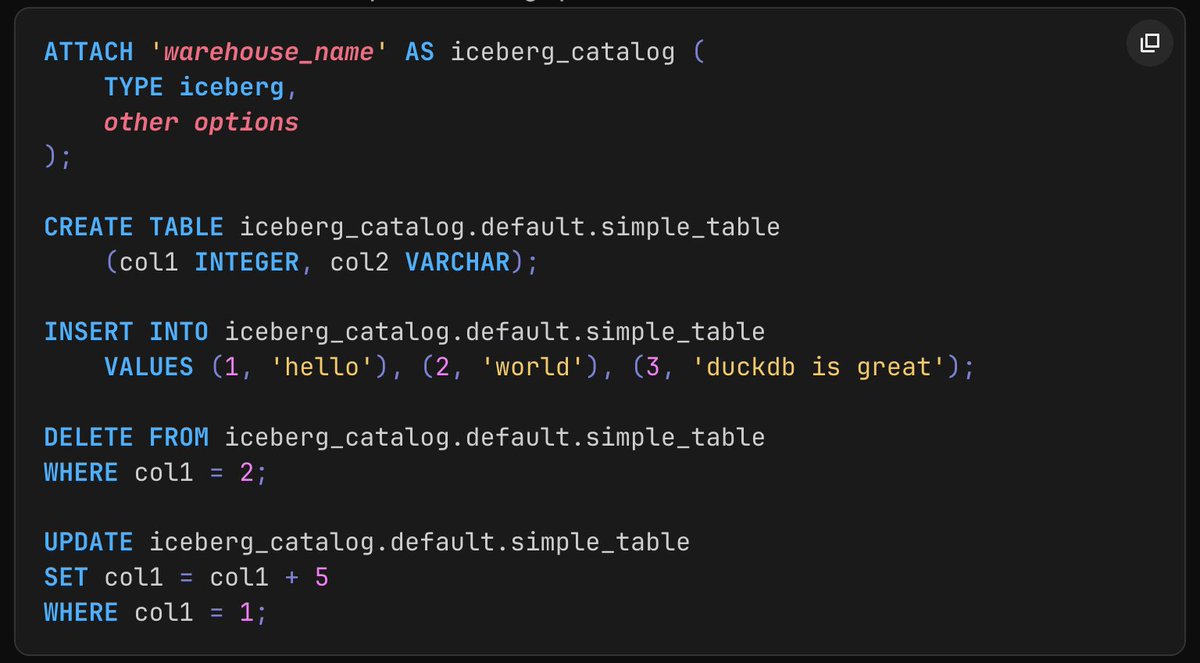This screenshot has height=663, width=1200.
Task: Click the SET col1 = col1 + 5 line
Action: pyautogui.click(x=186, y=577)
